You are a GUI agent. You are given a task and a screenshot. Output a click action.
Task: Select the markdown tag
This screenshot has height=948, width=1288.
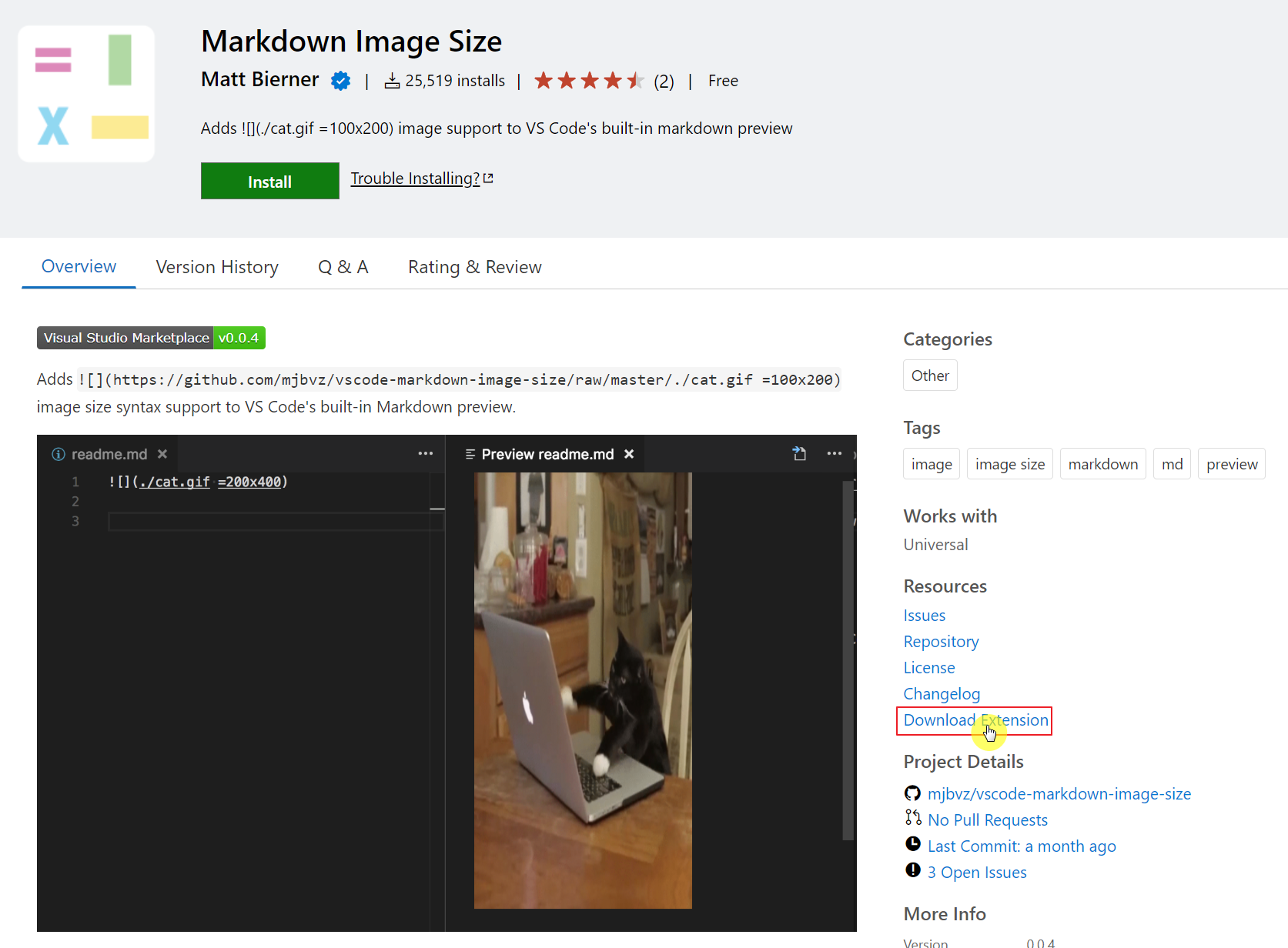(x=1102, y=463)
